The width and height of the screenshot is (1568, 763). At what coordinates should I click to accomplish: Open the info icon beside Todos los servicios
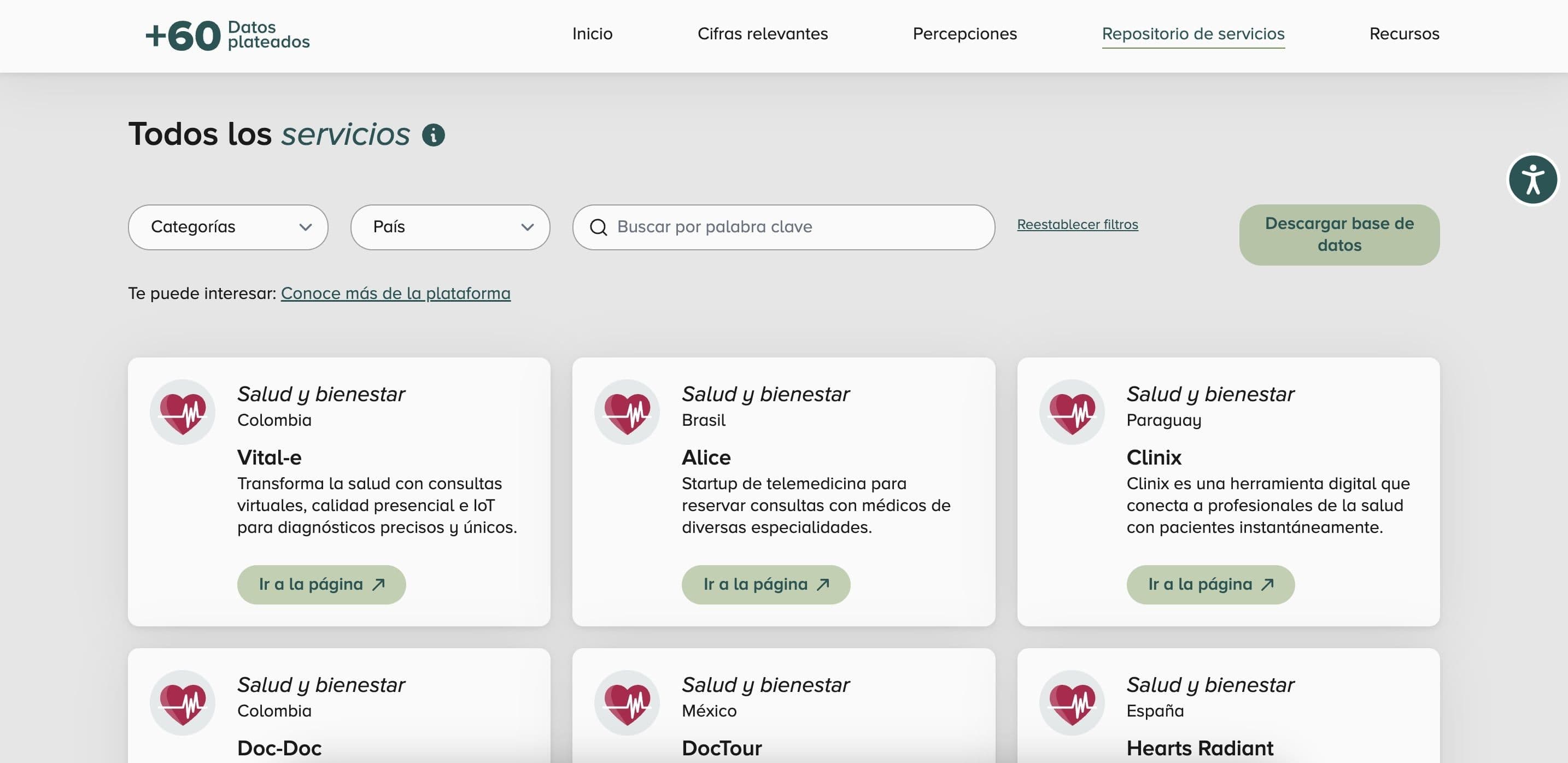click(434, 134)
